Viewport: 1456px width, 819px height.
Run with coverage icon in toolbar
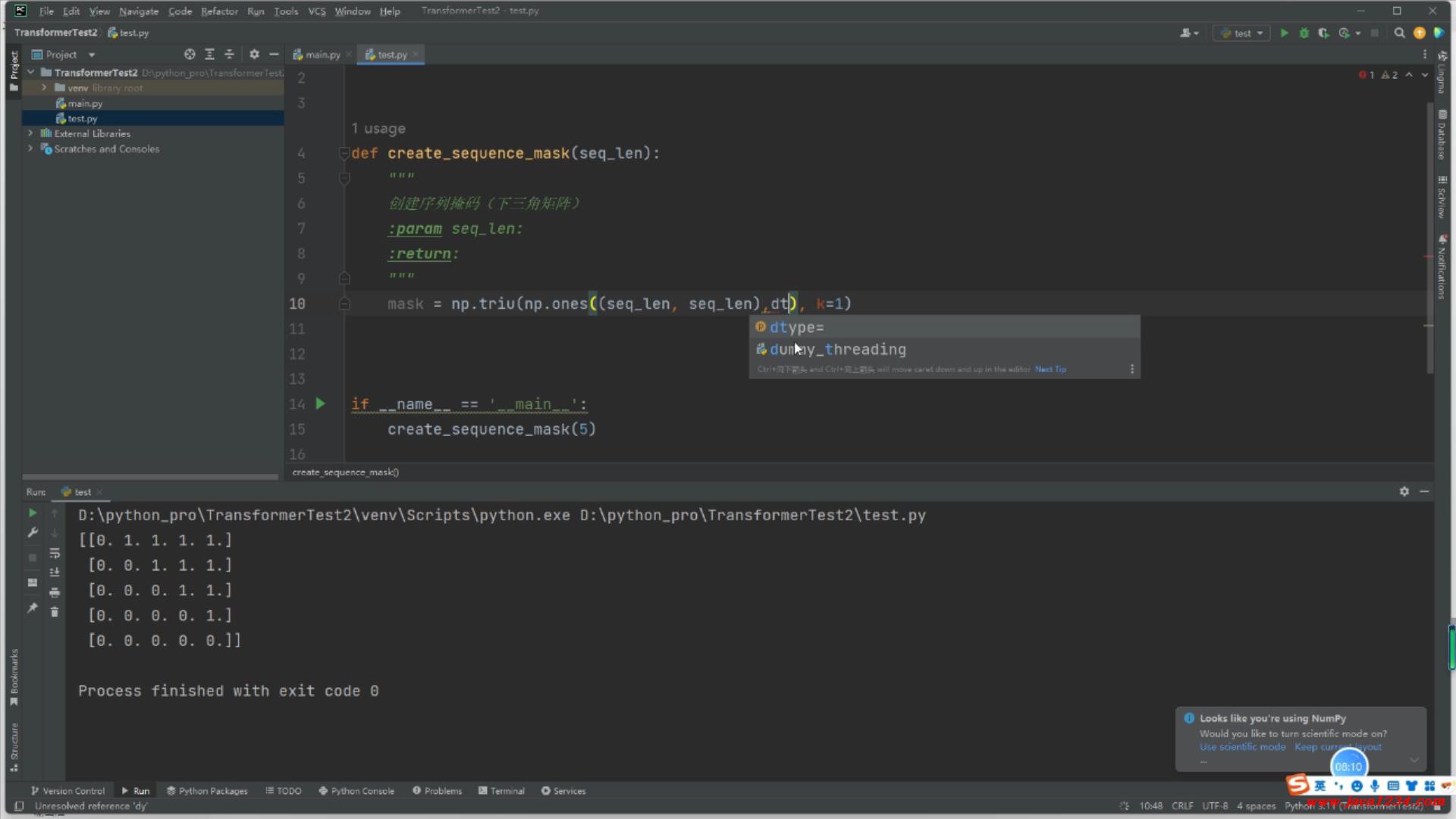[1323, 33]
